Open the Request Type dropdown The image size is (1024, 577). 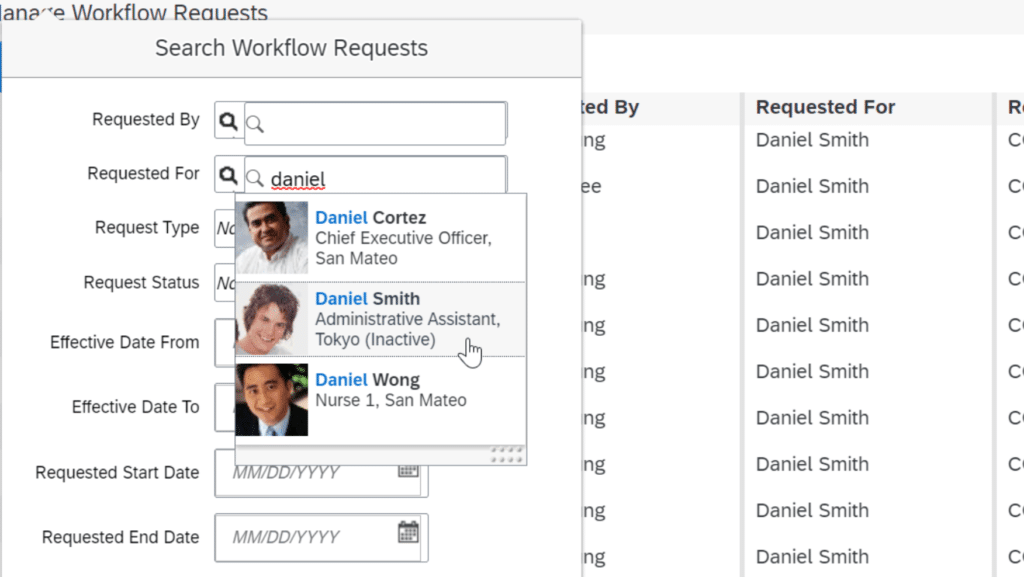tap(225, 228)
